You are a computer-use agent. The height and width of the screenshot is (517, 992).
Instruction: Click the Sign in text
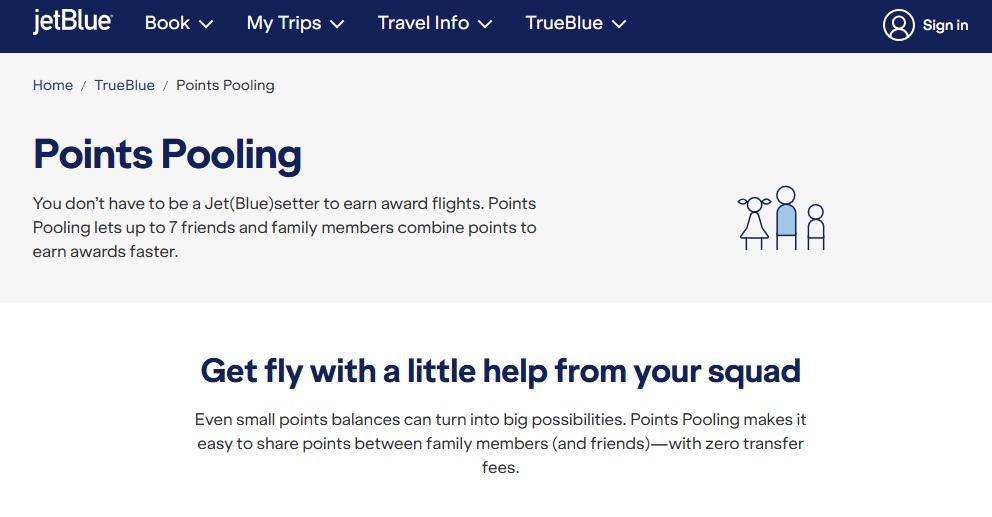click(945, 25)
